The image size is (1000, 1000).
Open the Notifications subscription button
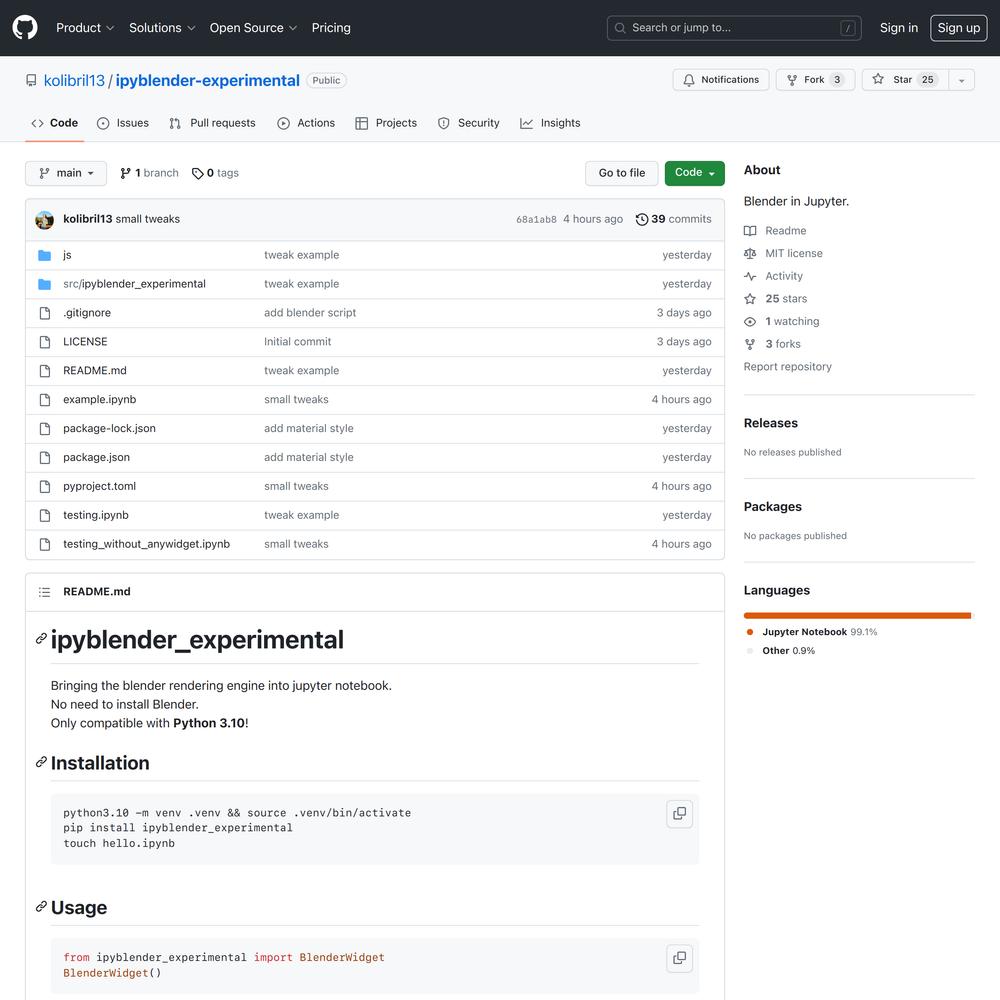(721, 80)
